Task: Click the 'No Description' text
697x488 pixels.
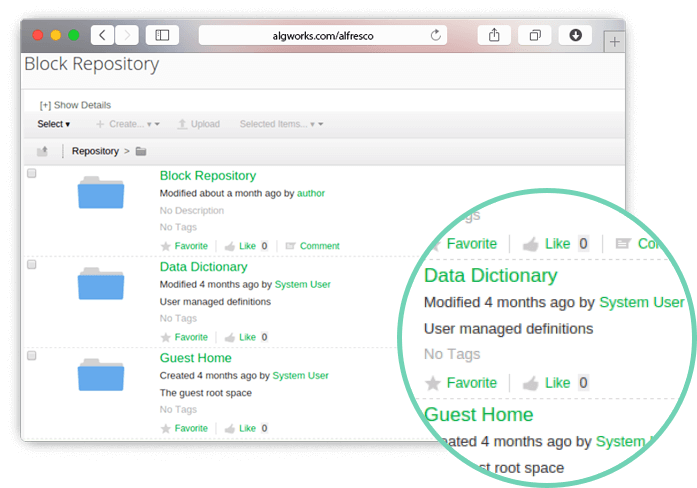Action: (x=192, y=211)
